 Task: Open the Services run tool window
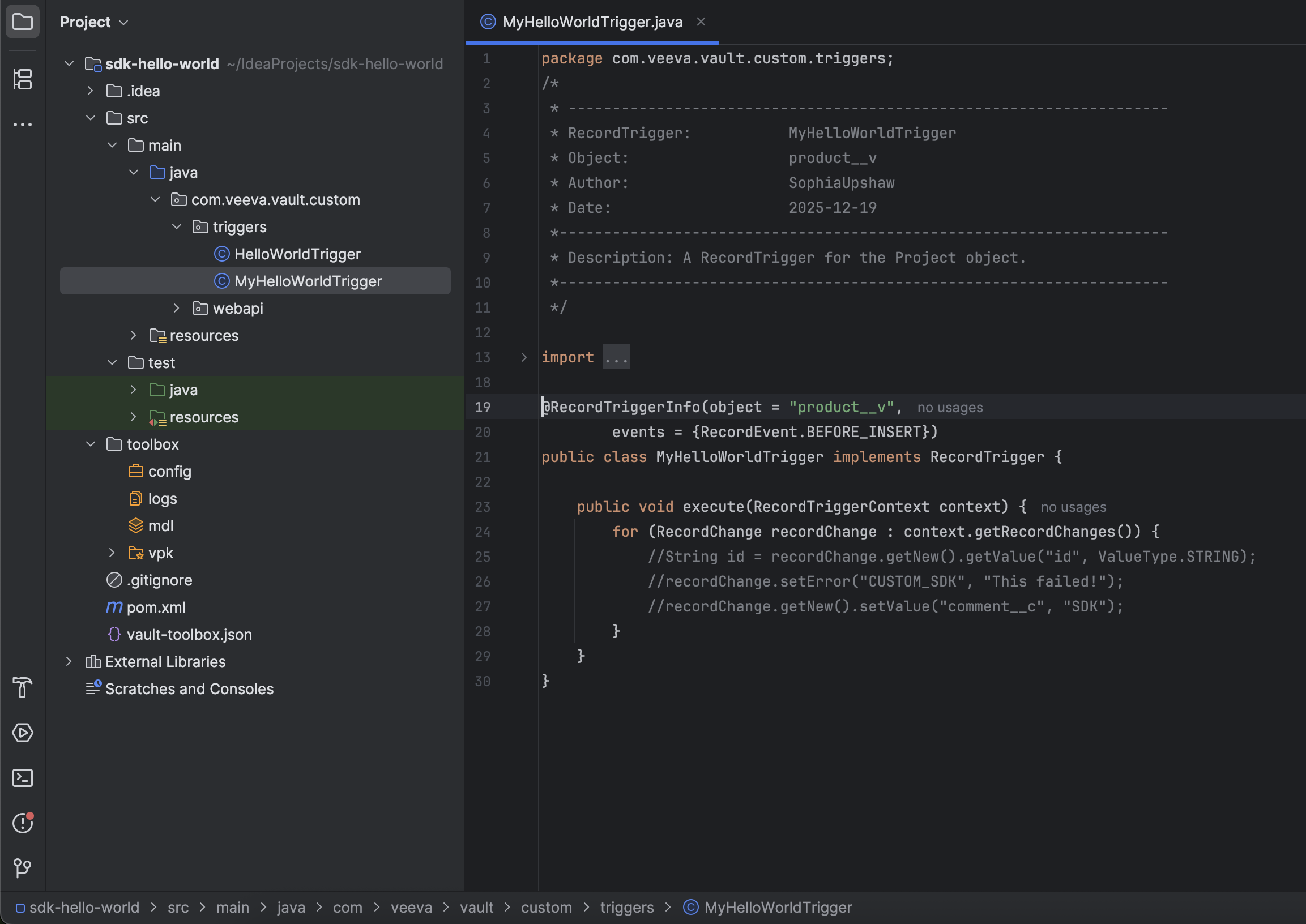(x=22, y=733)
